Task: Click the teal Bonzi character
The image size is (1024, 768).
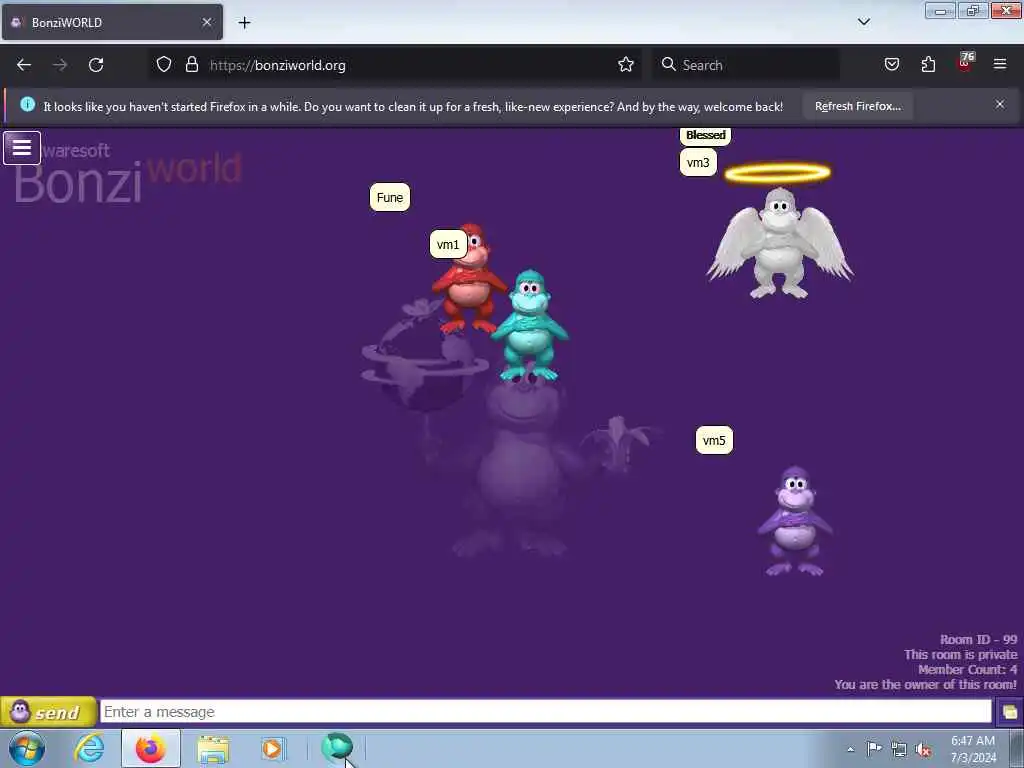Action: click(530, 325)
